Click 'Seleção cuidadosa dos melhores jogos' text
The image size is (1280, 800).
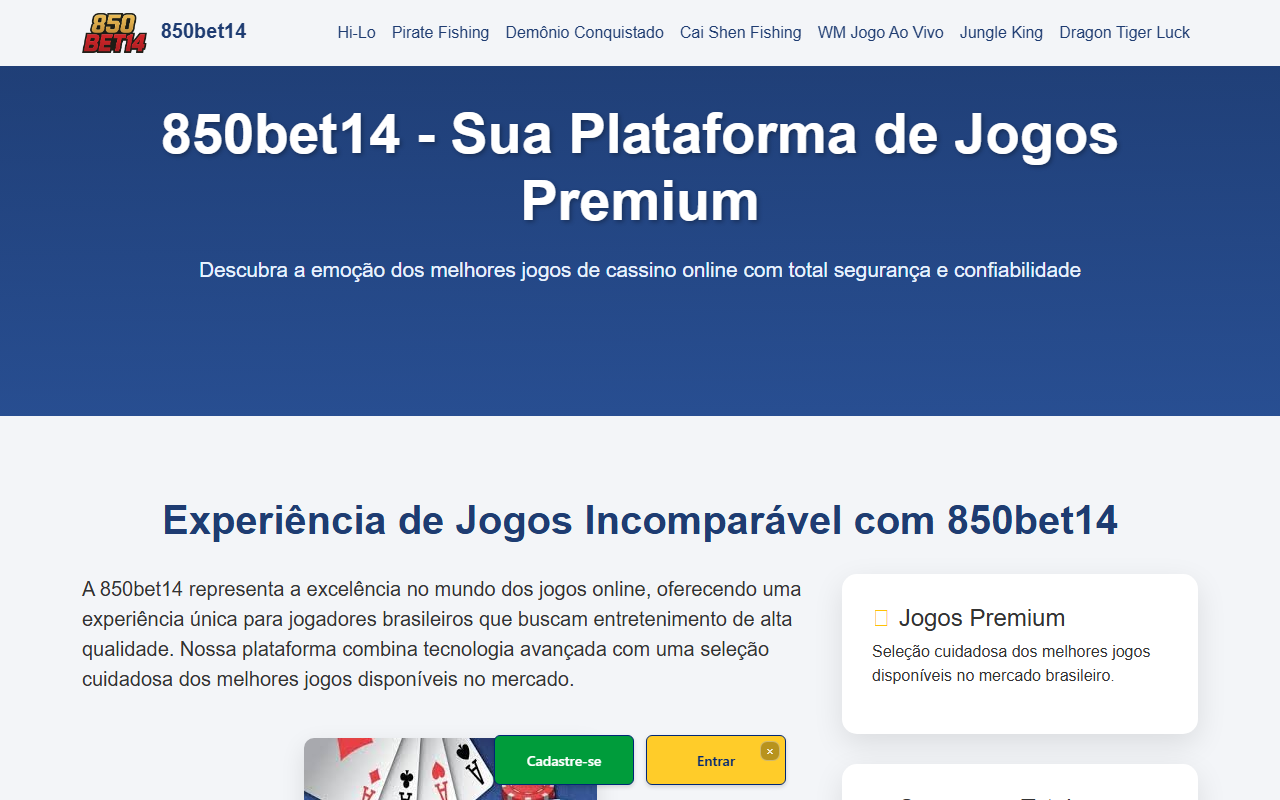coord(1011,663)
